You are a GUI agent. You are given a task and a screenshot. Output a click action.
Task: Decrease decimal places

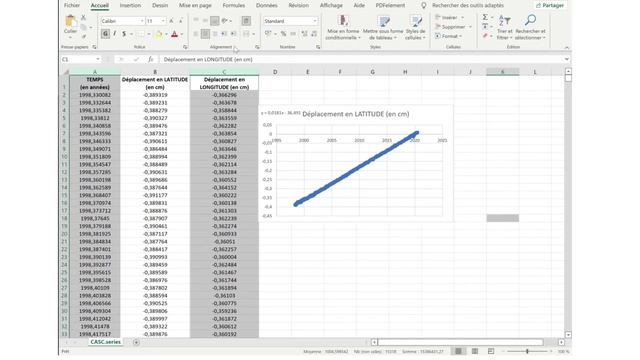tap(314, 34)
